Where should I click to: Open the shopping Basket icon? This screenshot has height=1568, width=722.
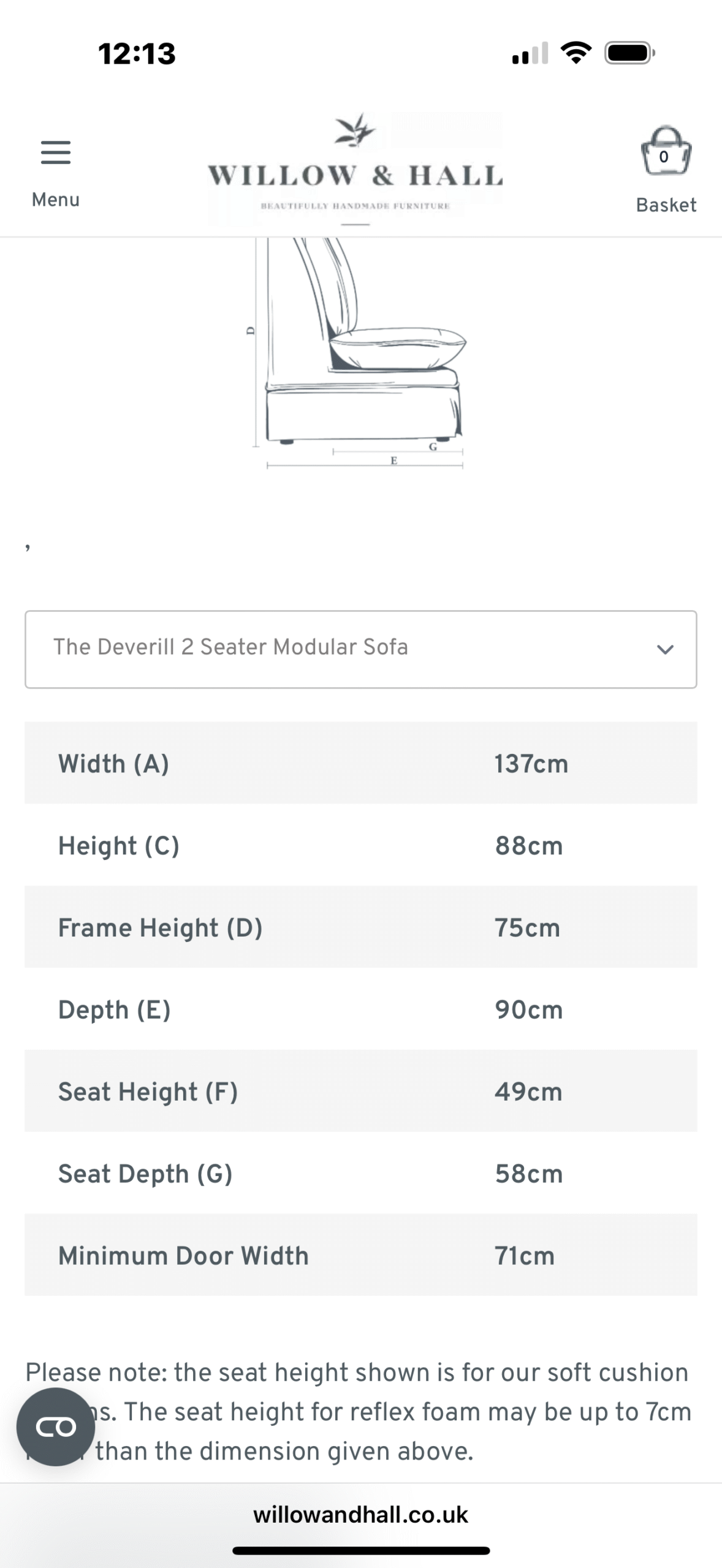click(666, 152)
